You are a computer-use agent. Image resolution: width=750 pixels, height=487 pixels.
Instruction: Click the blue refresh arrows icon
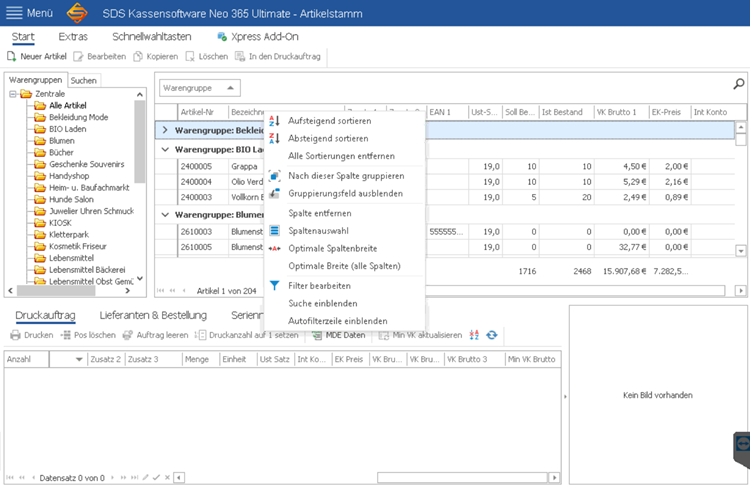click(492, 335)
